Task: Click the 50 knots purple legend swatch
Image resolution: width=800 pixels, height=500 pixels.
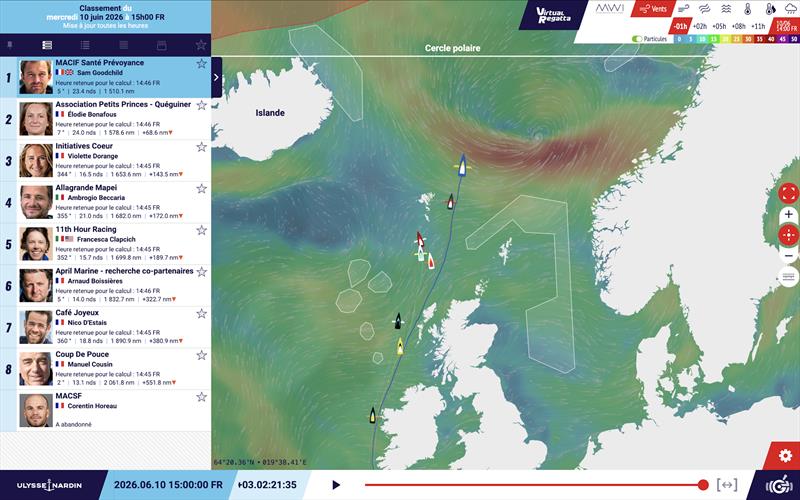Action: coord(794,39)
